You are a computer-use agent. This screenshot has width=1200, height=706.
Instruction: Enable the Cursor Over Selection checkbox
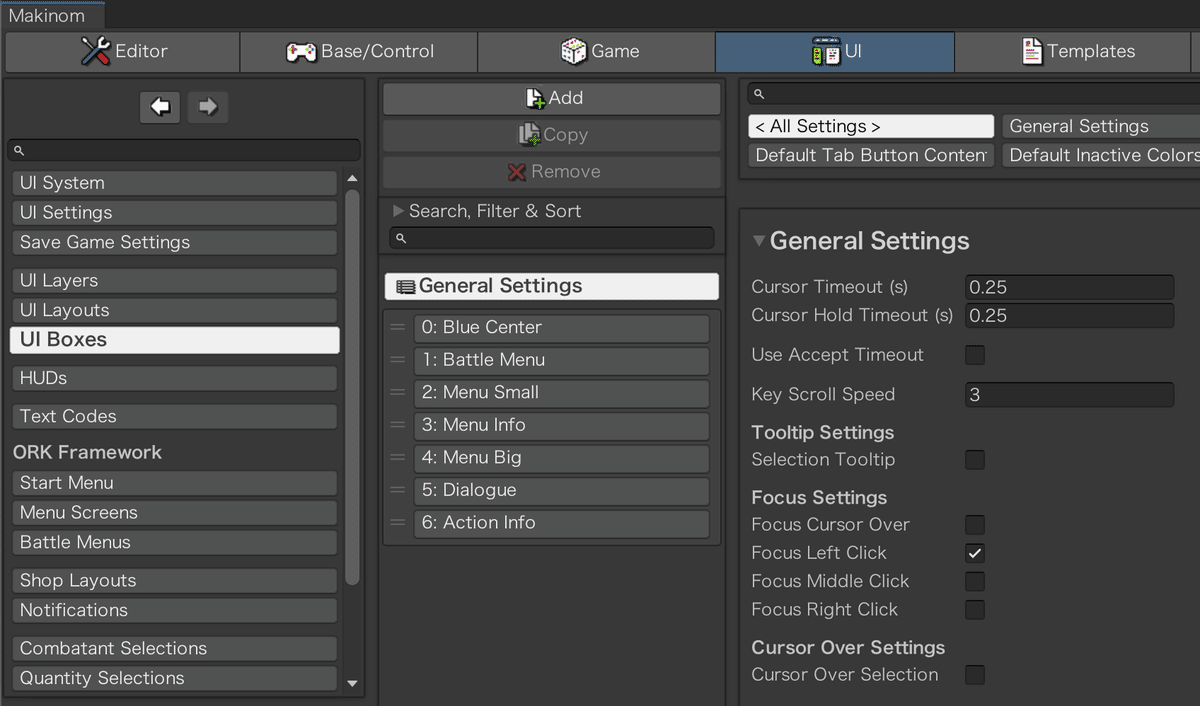(x=975, y=675)
